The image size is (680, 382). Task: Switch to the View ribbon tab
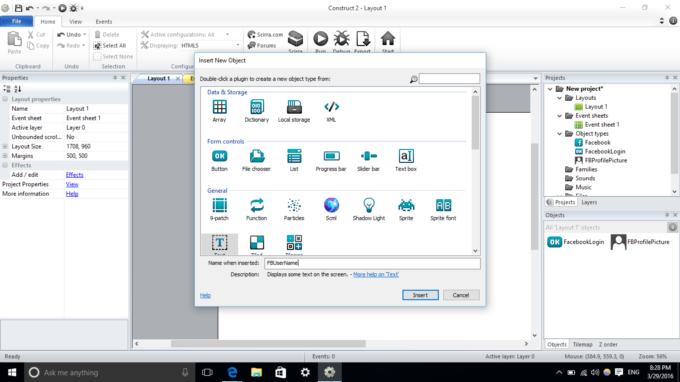(x=75, y=22)
